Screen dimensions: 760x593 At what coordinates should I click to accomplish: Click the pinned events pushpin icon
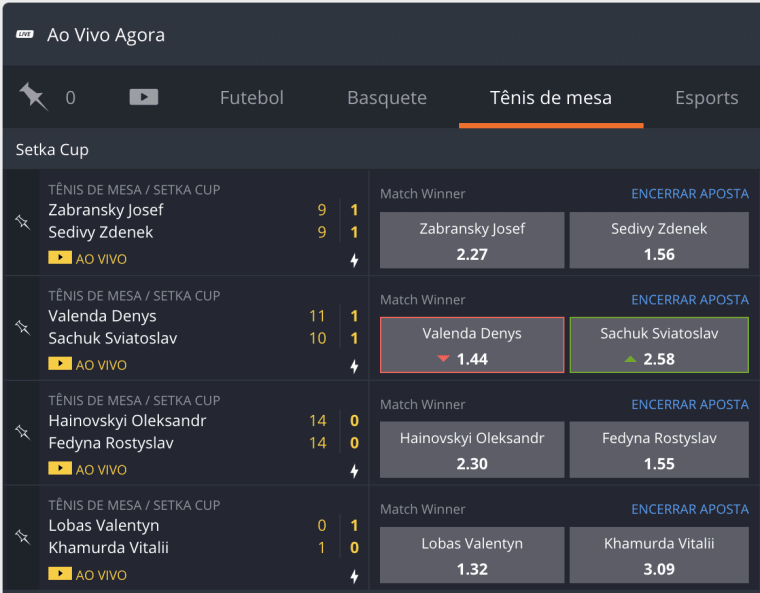[x=33, y=97]
